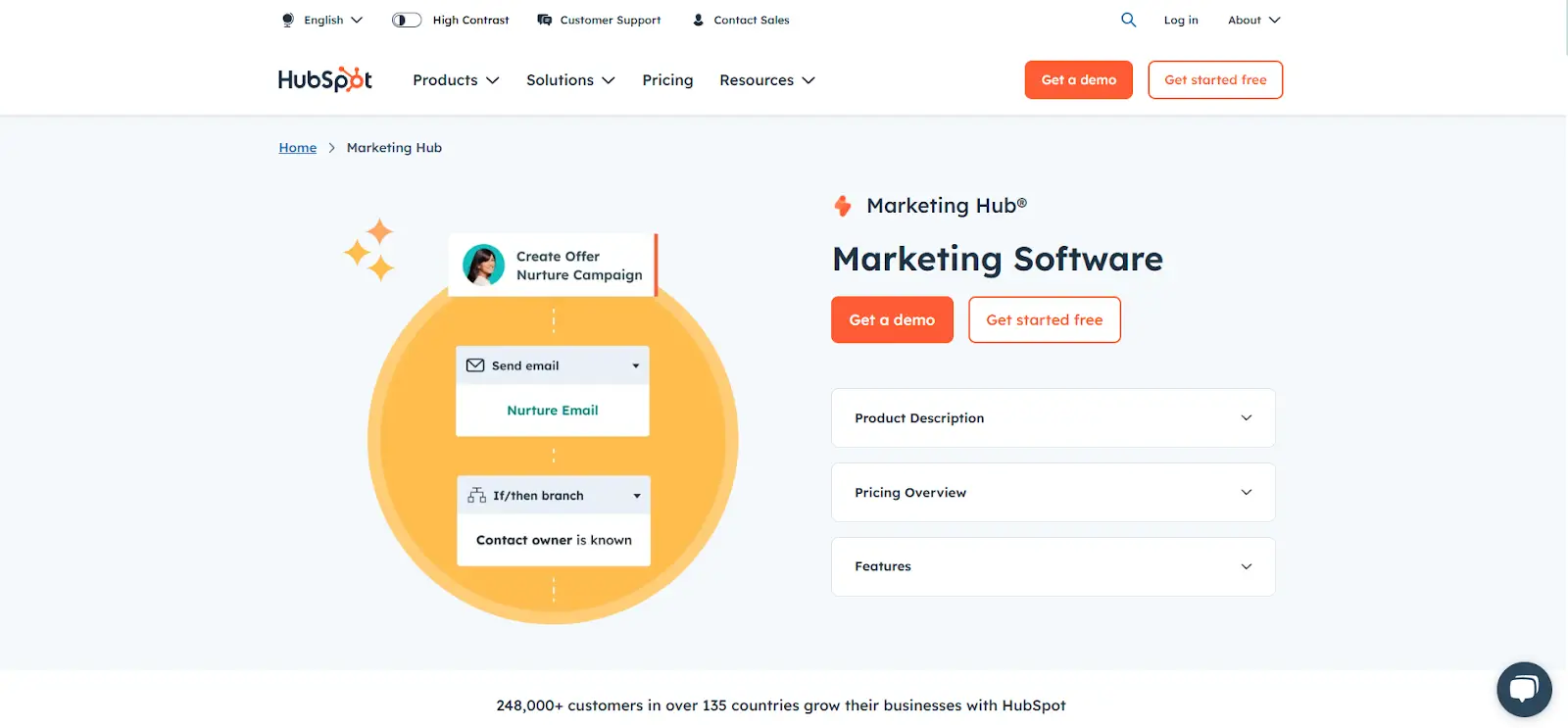Click the envelope icon beside Send email

[475, 365]
